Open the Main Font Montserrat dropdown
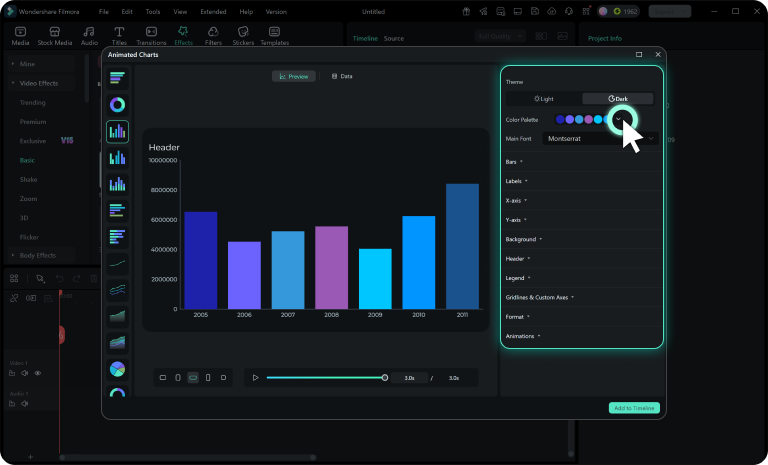The width and height of the screenshot is (768, 465). click(600, 139)
